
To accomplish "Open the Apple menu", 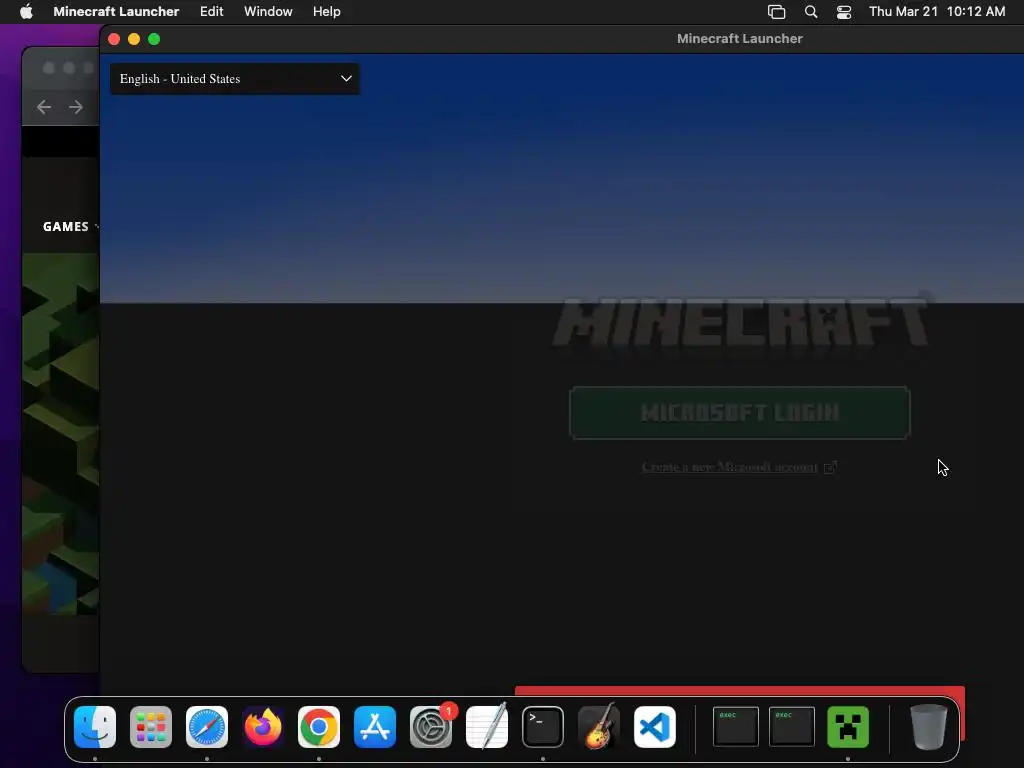I will (x=26, y=11).
